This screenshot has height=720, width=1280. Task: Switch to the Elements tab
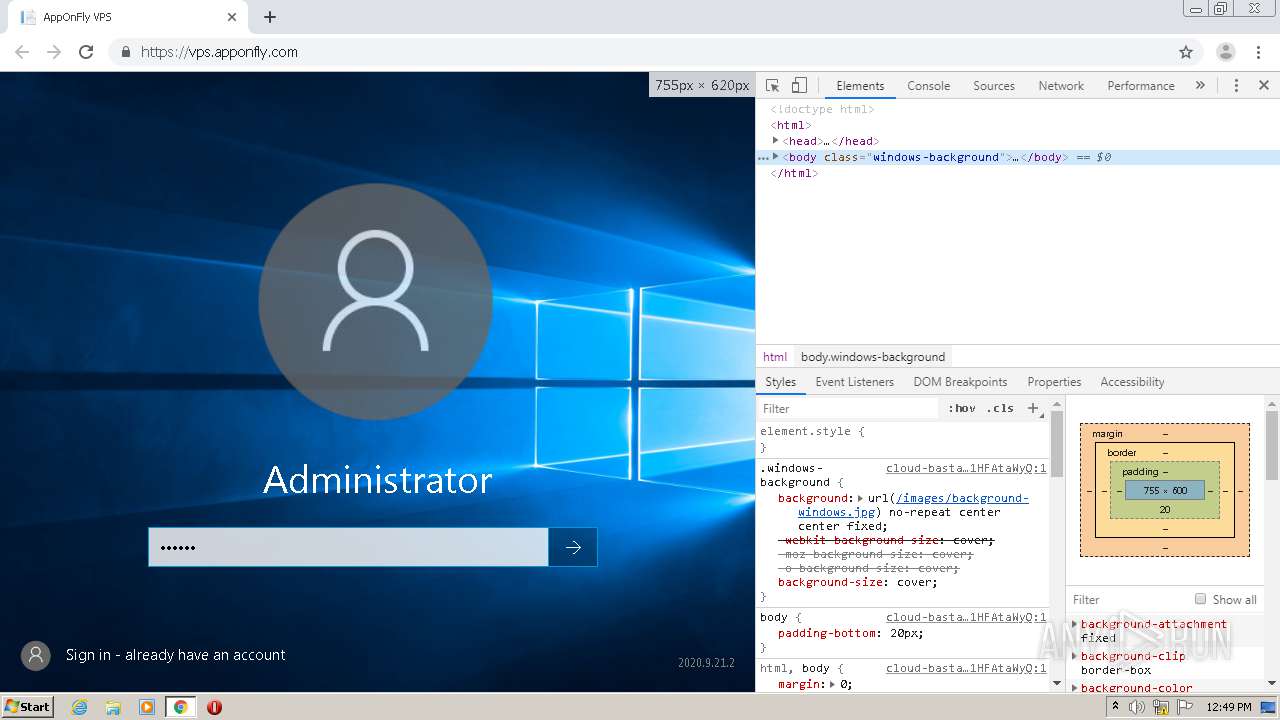click(x=860, y=86)
